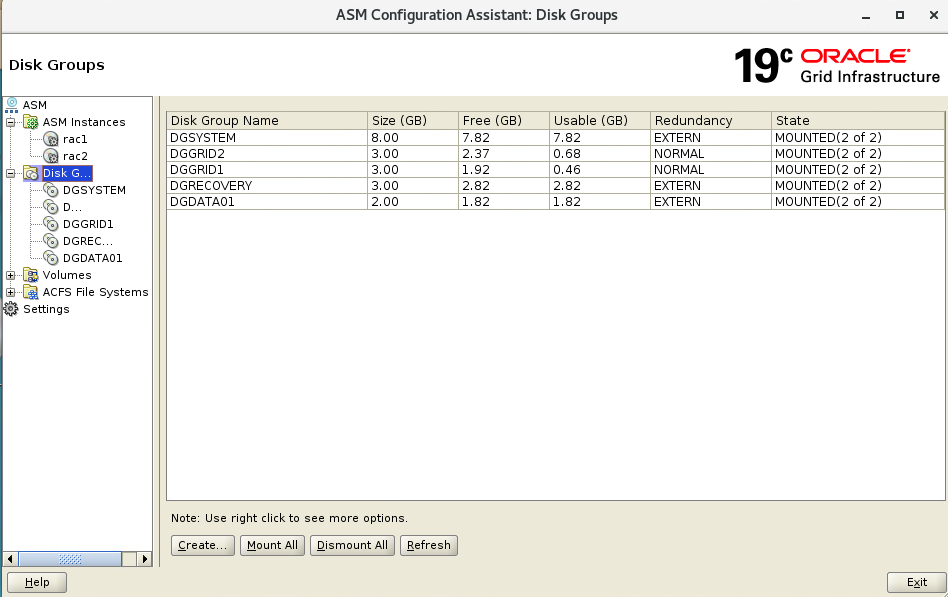This screenshot has height=597, width=948.
Task: Click the DGGRID1 disk icon in tree
Action: pos(51,224)
